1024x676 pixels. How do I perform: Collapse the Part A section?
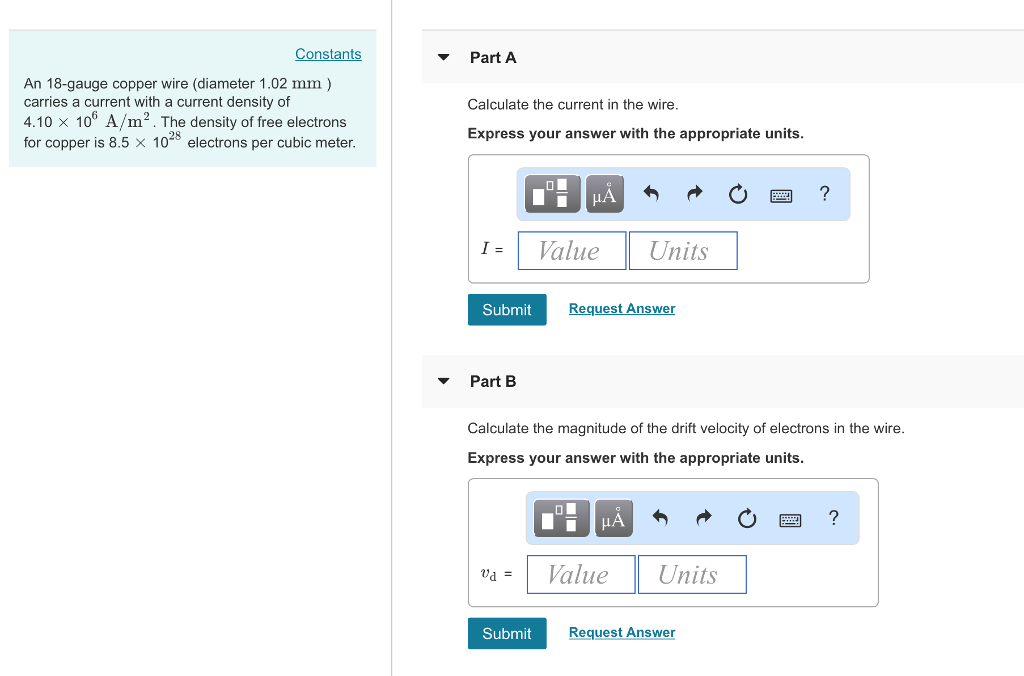(444, 57)
